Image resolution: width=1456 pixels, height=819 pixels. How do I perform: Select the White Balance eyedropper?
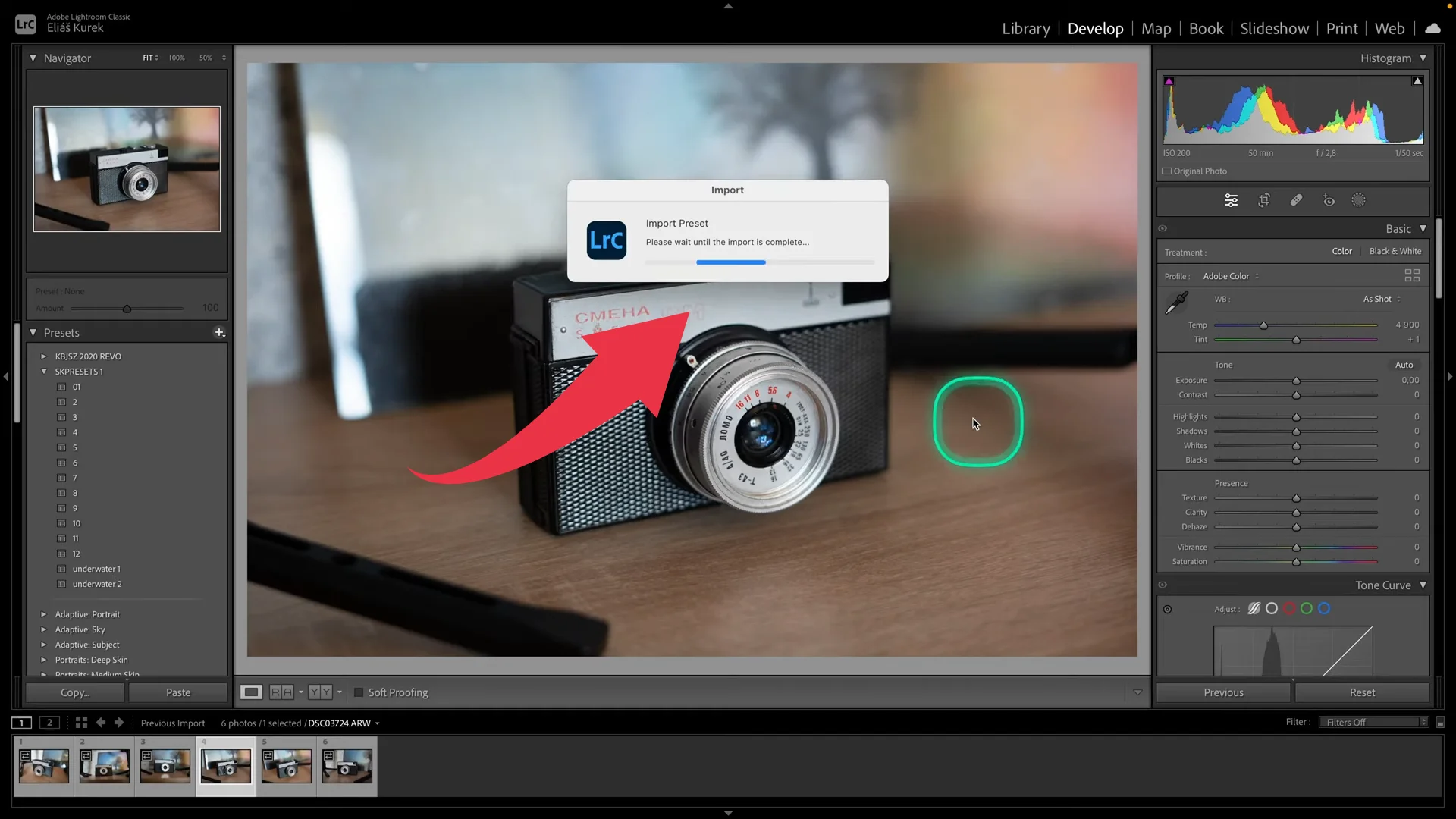1176,302
